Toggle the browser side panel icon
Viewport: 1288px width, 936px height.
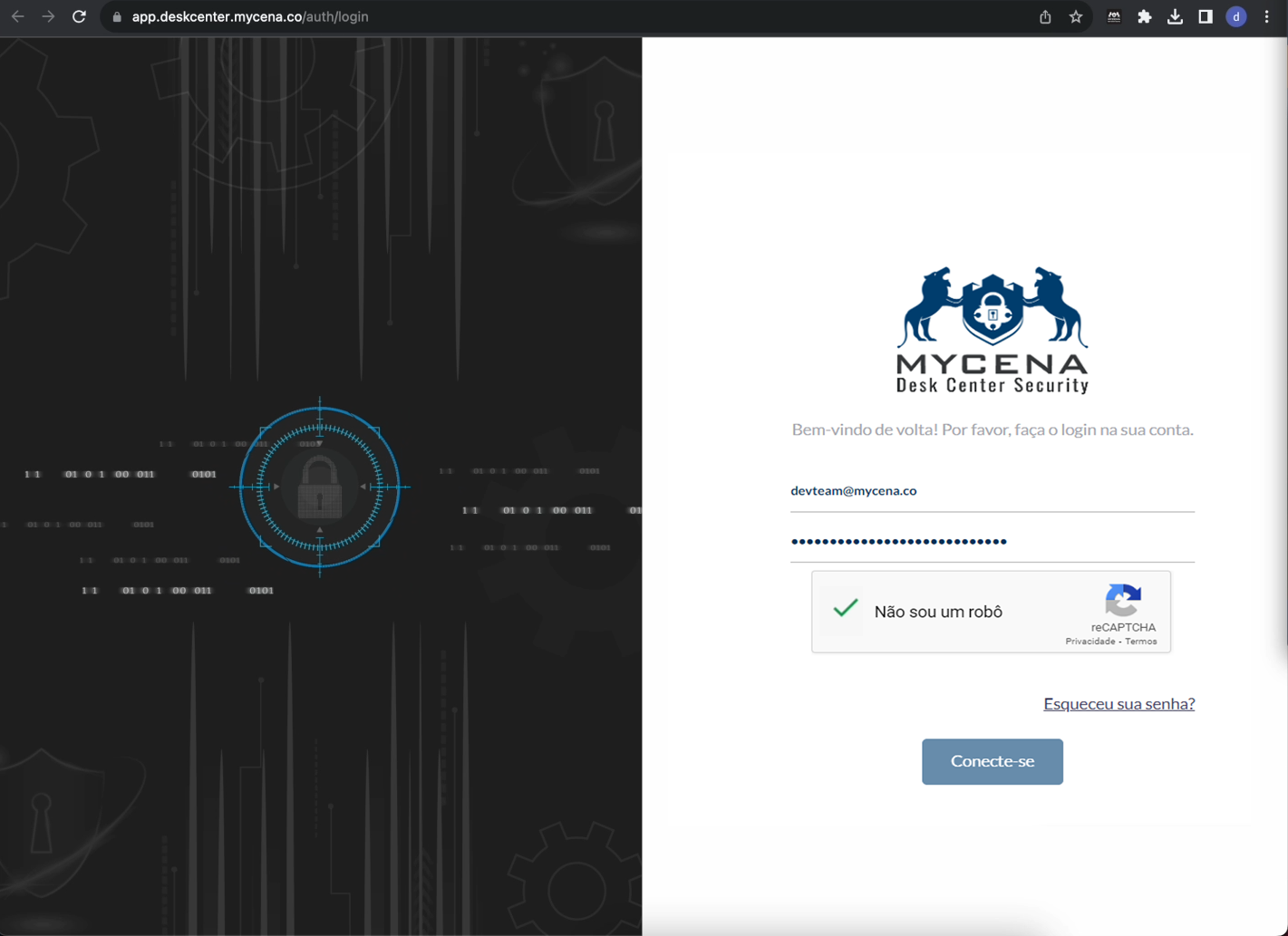pyautogui.click(x=1206, y=16)
